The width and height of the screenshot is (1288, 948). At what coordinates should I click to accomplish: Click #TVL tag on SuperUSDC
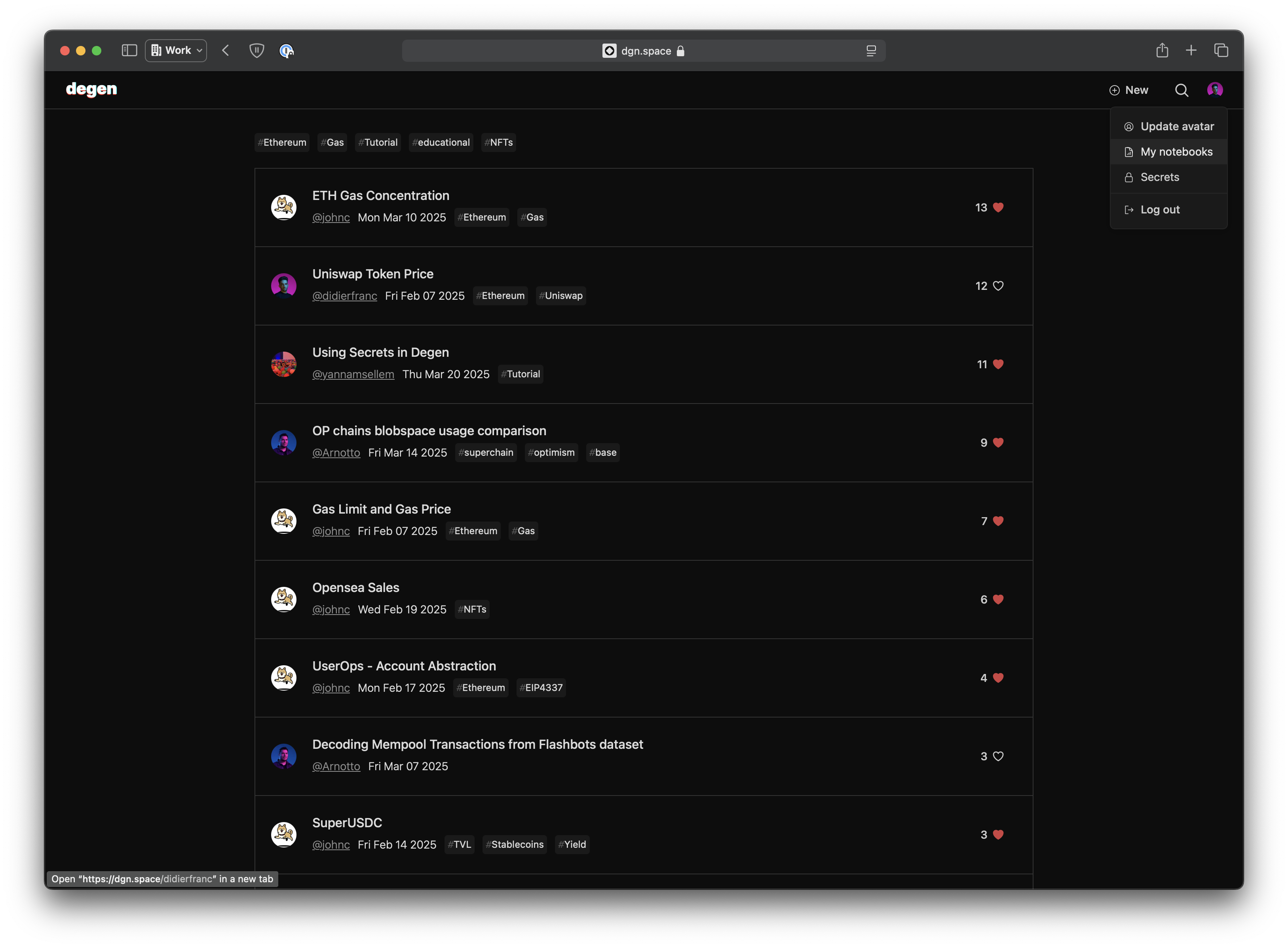click(459, 845)
